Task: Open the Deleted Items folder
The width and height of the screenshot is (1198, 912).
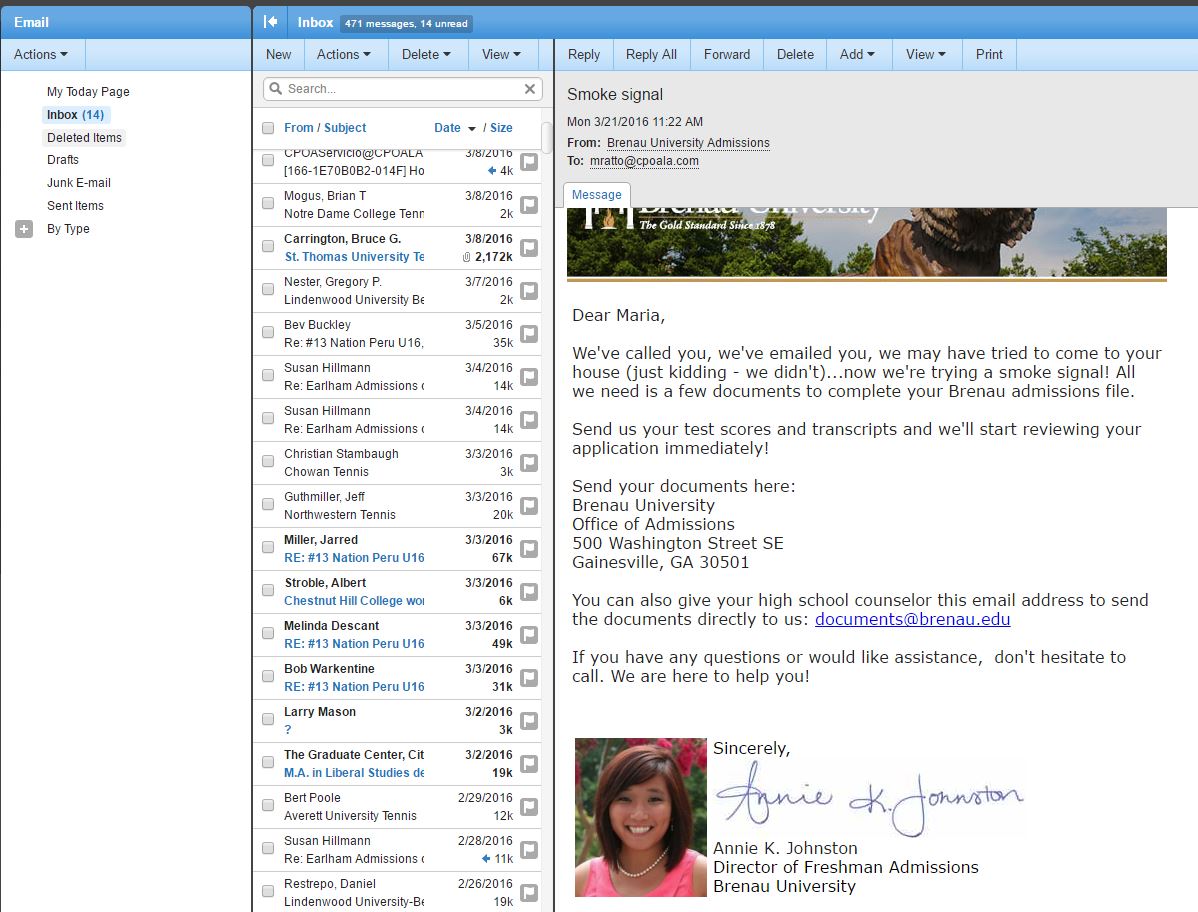Action: [84, 137]
